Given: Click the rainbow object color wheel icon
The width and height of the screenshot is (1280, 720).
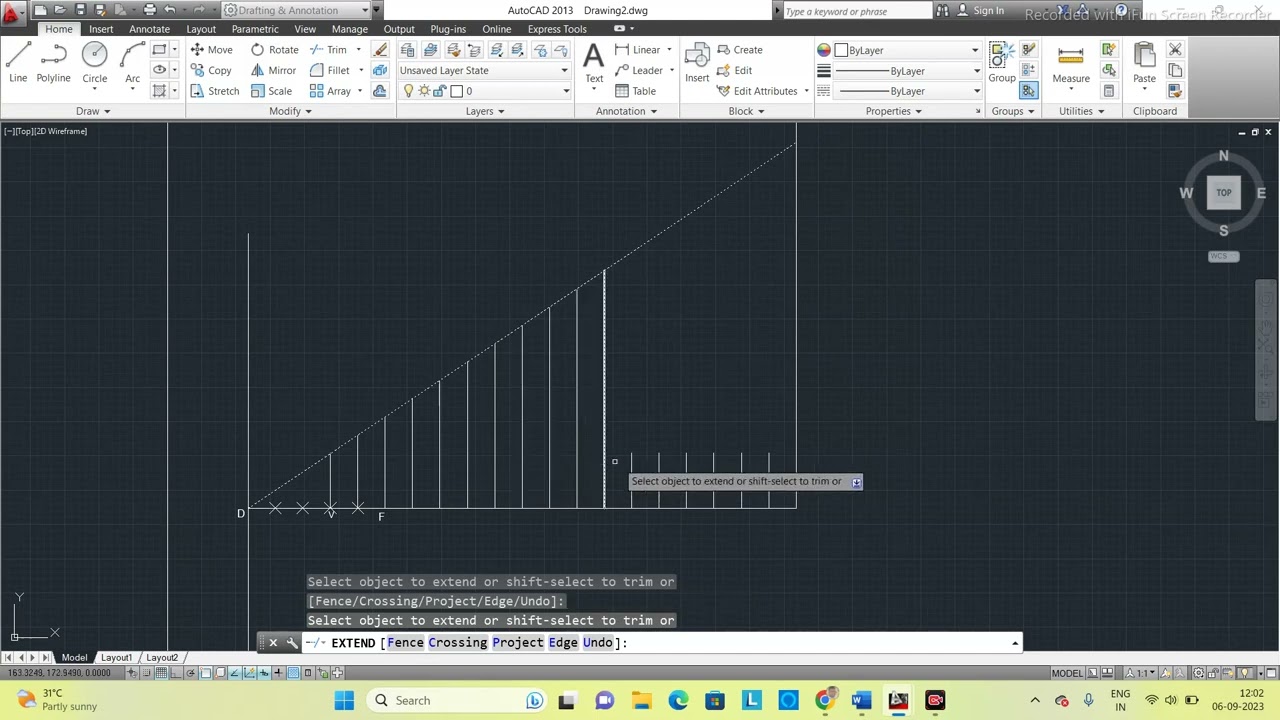Looking at the screenshot, I should tap(824, 50).
